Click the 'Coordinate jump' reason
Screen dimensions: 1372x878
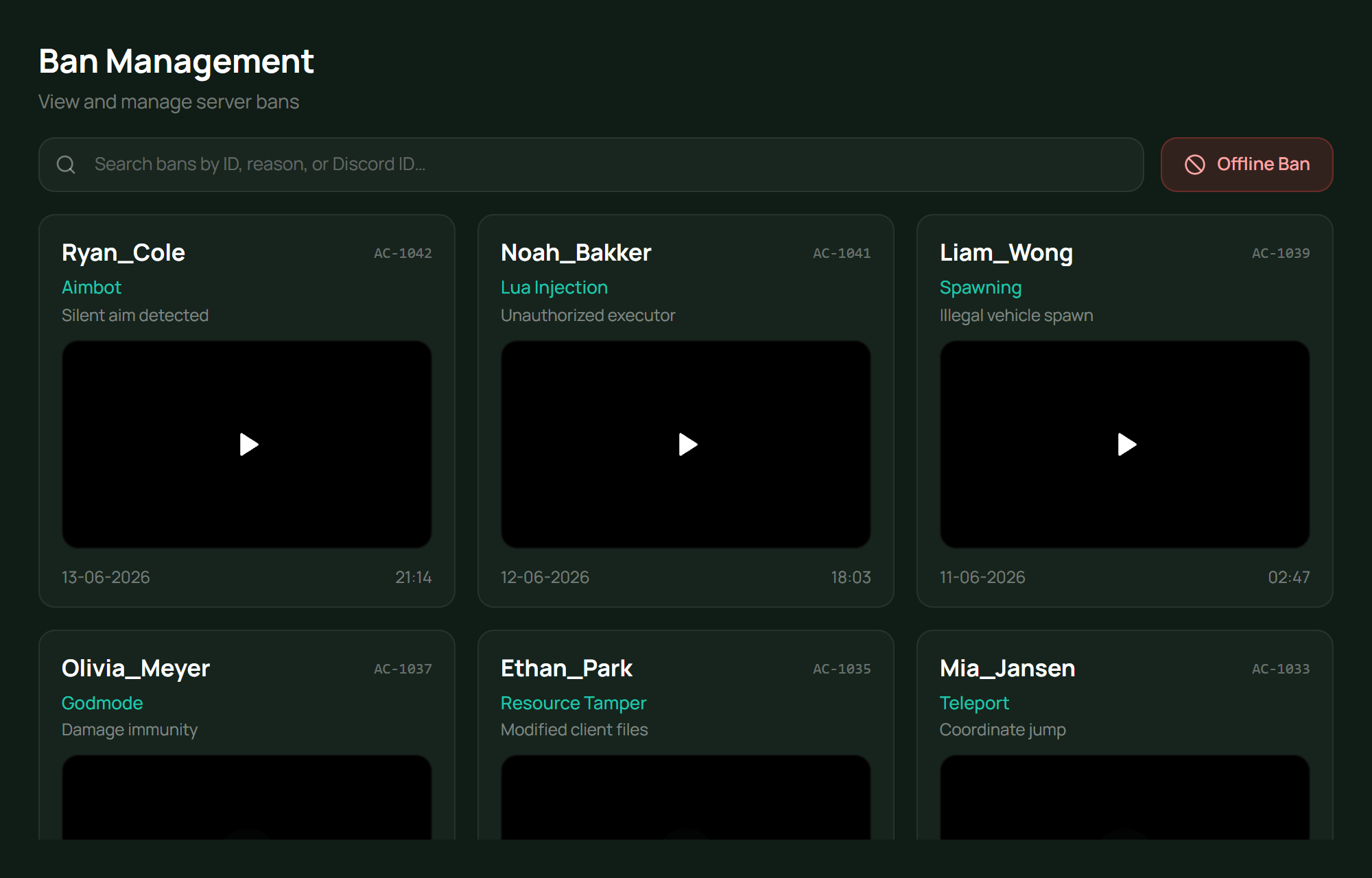point(1002,730)
